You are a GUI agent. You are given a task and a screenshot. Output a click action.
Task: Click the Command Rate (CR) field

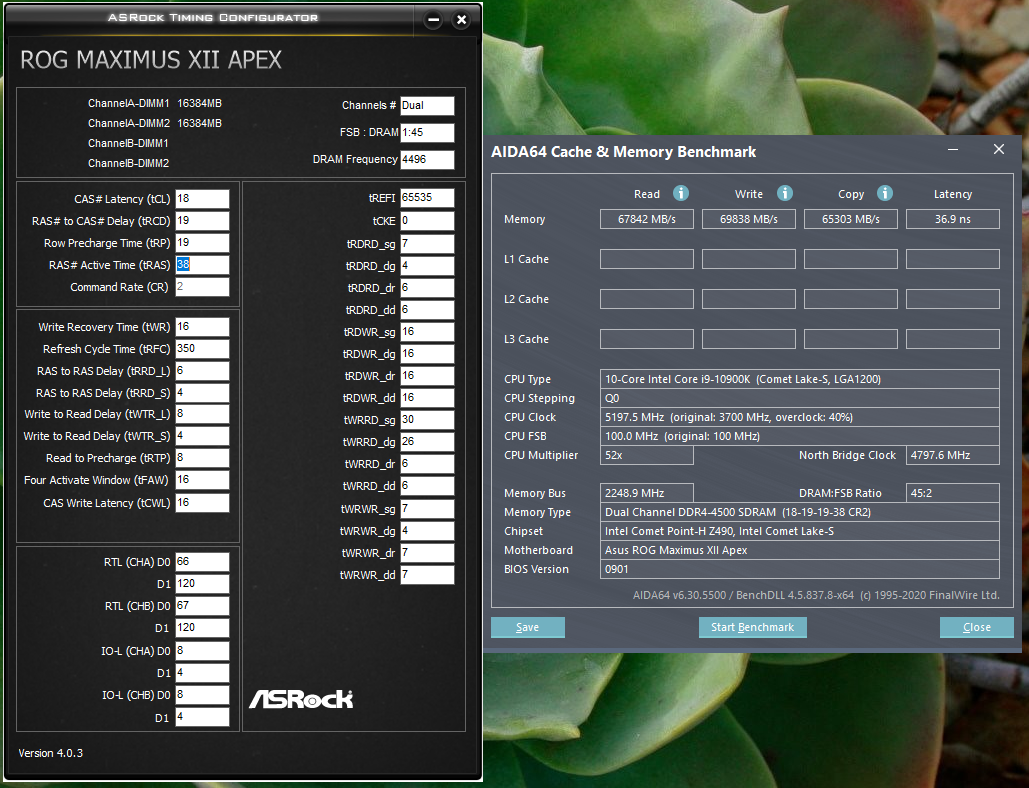tap(202, 287)
